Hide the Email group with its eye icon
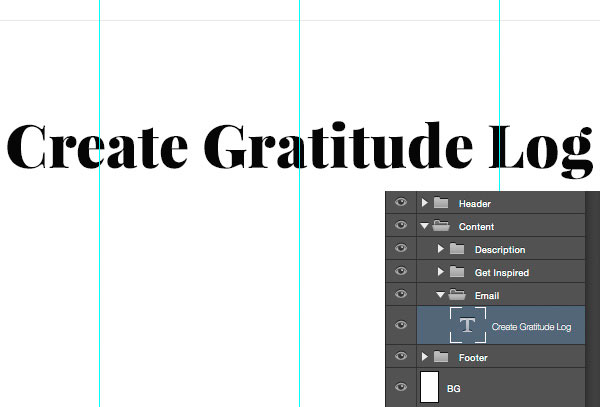This screenshot has width=600, height=407. (401, 294)
